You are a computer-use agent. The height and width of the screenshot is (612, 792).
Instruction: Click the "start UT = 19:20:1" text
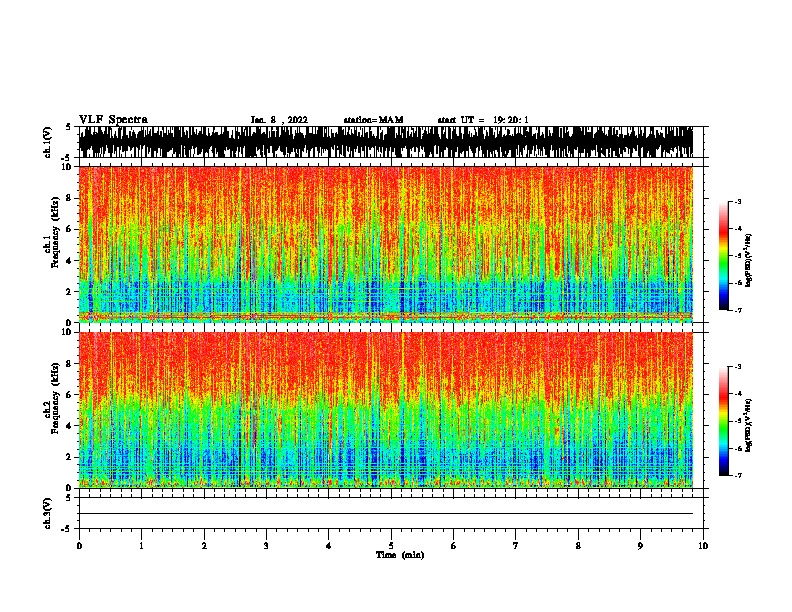coord(483,120)
